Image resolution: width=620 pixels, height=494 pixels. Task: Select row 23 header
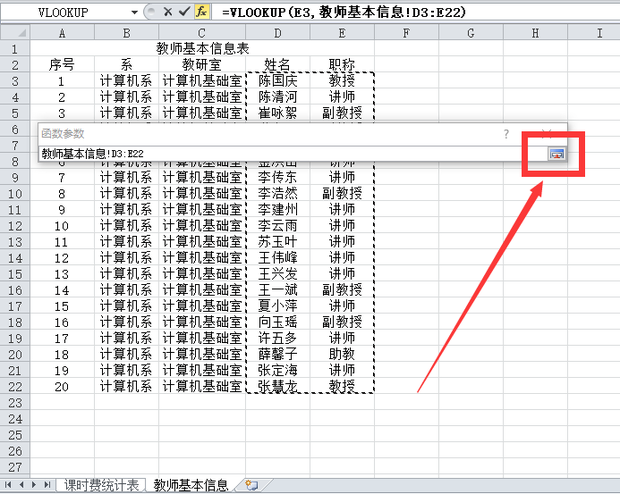15,403
